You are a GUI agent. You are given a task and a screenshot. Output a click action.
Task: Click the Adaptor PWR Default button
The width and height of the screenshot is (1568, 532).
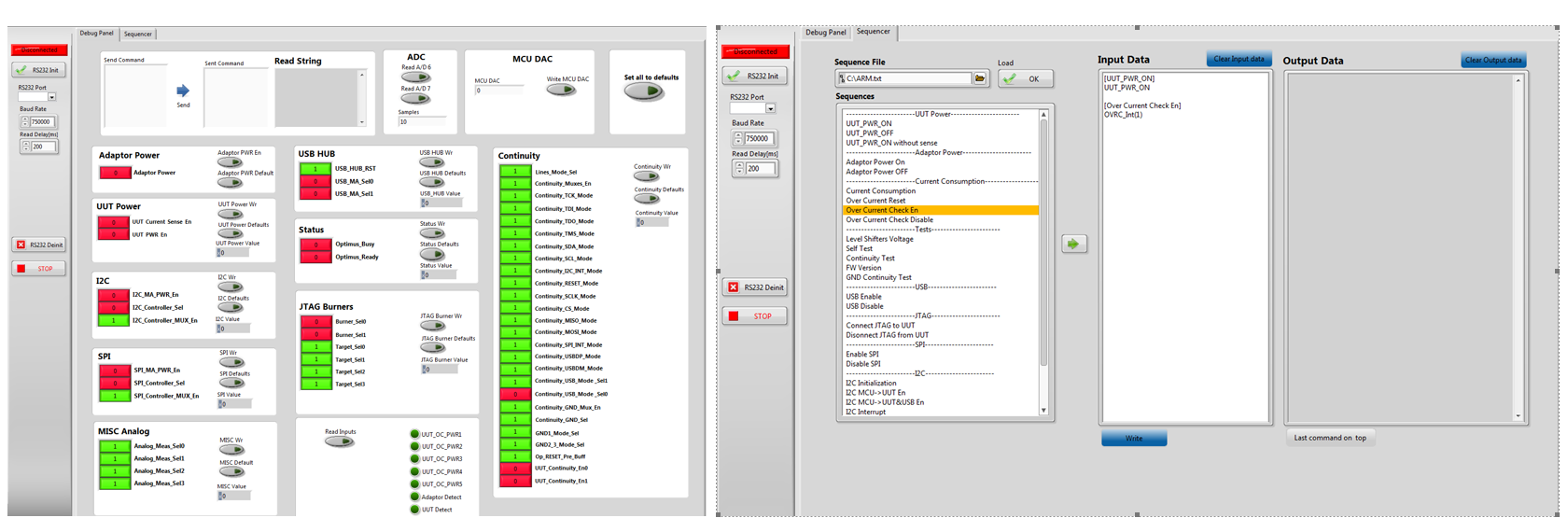(231, 183)
